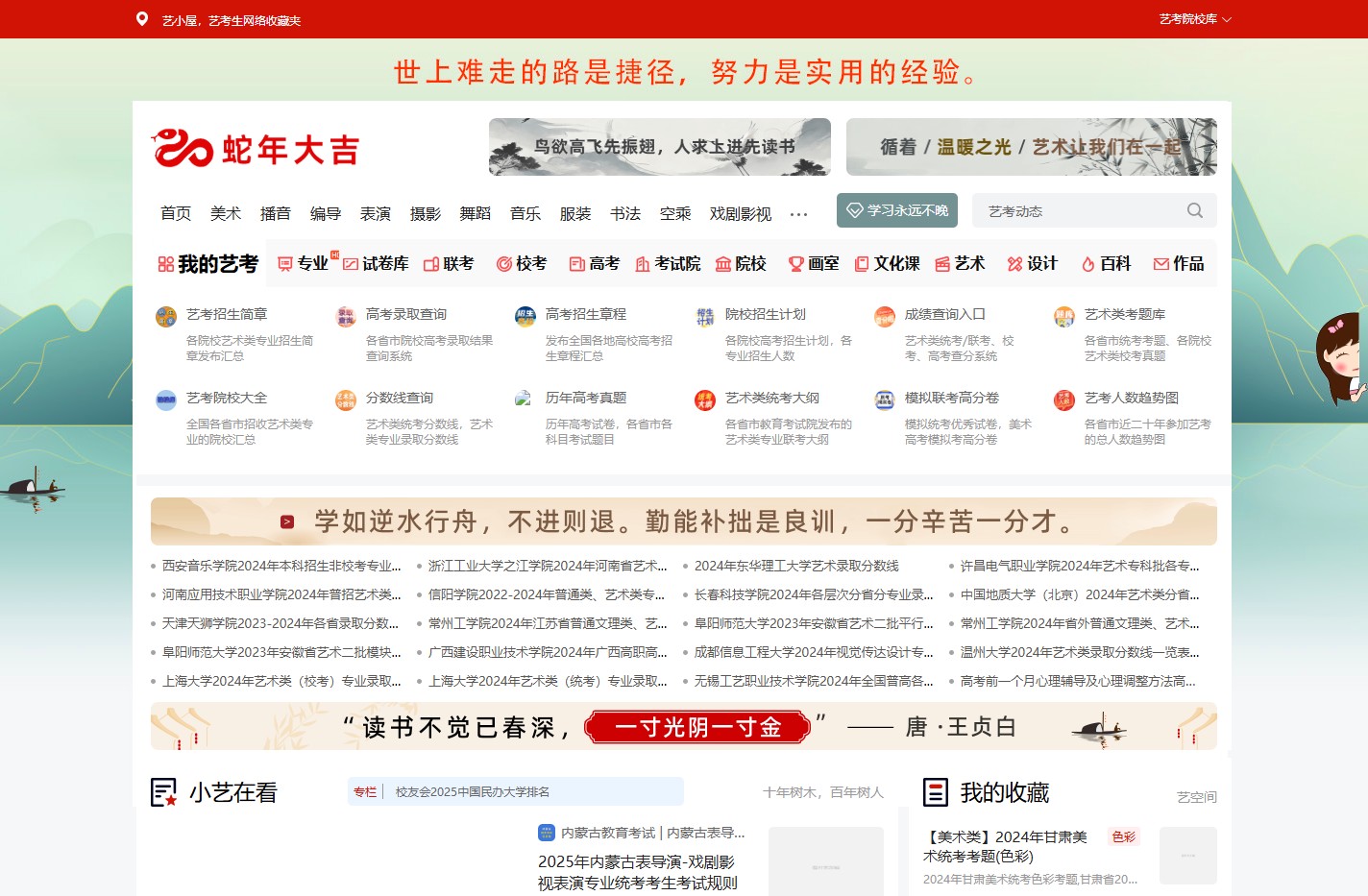
Task: Click the 艺考院校大全 icon
Action: tap(166, 400)
